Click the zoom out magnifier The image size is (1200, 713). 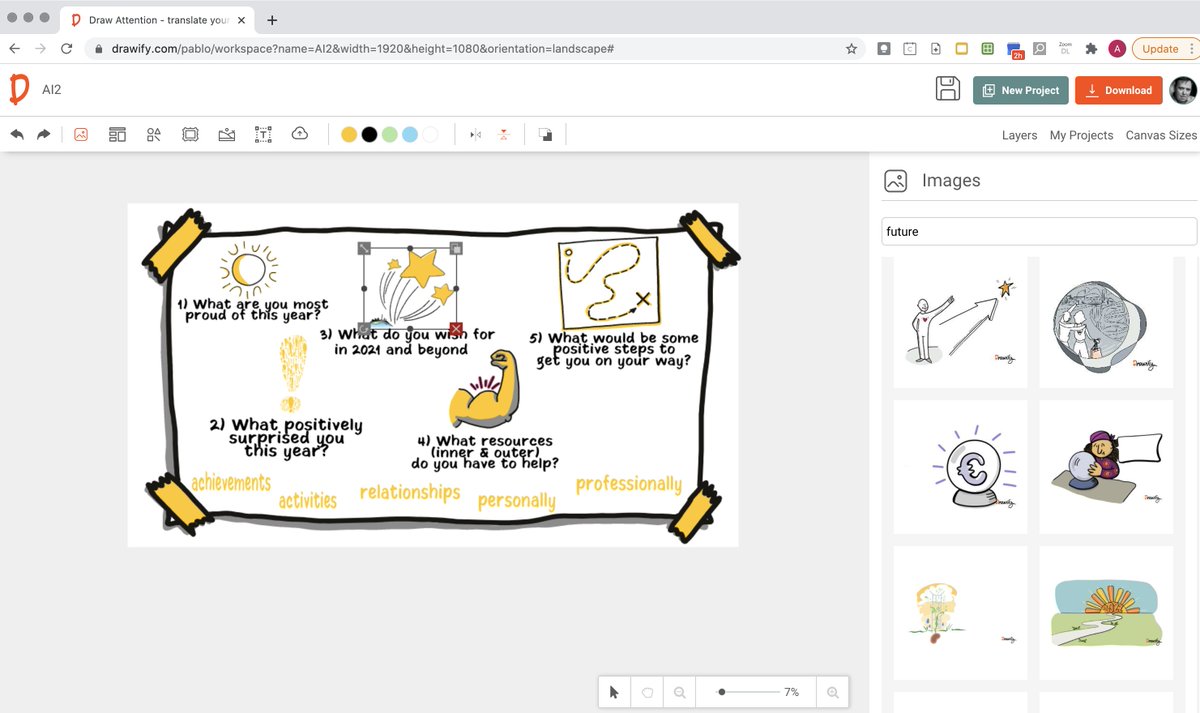click(x=679, y=691)
